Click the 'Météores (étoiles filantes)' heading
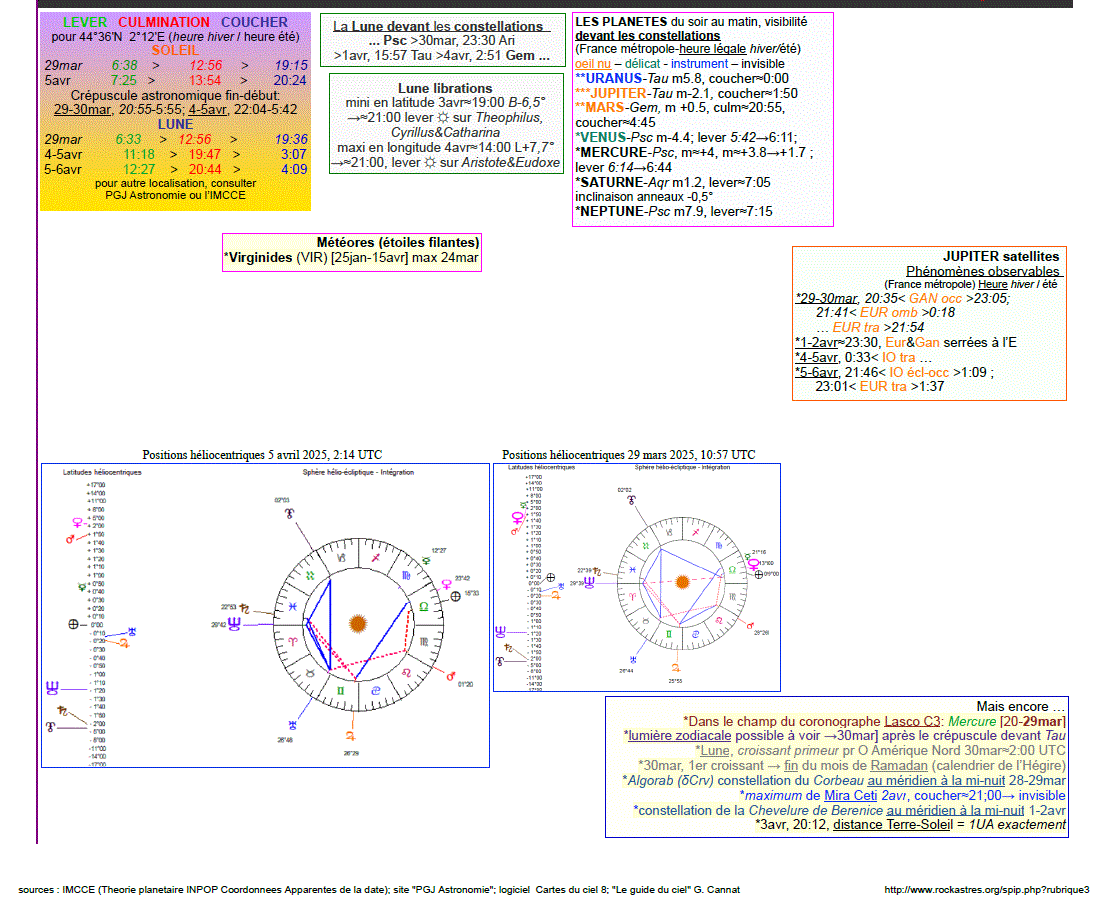The image size is (1112, 901). click(398, 243)
